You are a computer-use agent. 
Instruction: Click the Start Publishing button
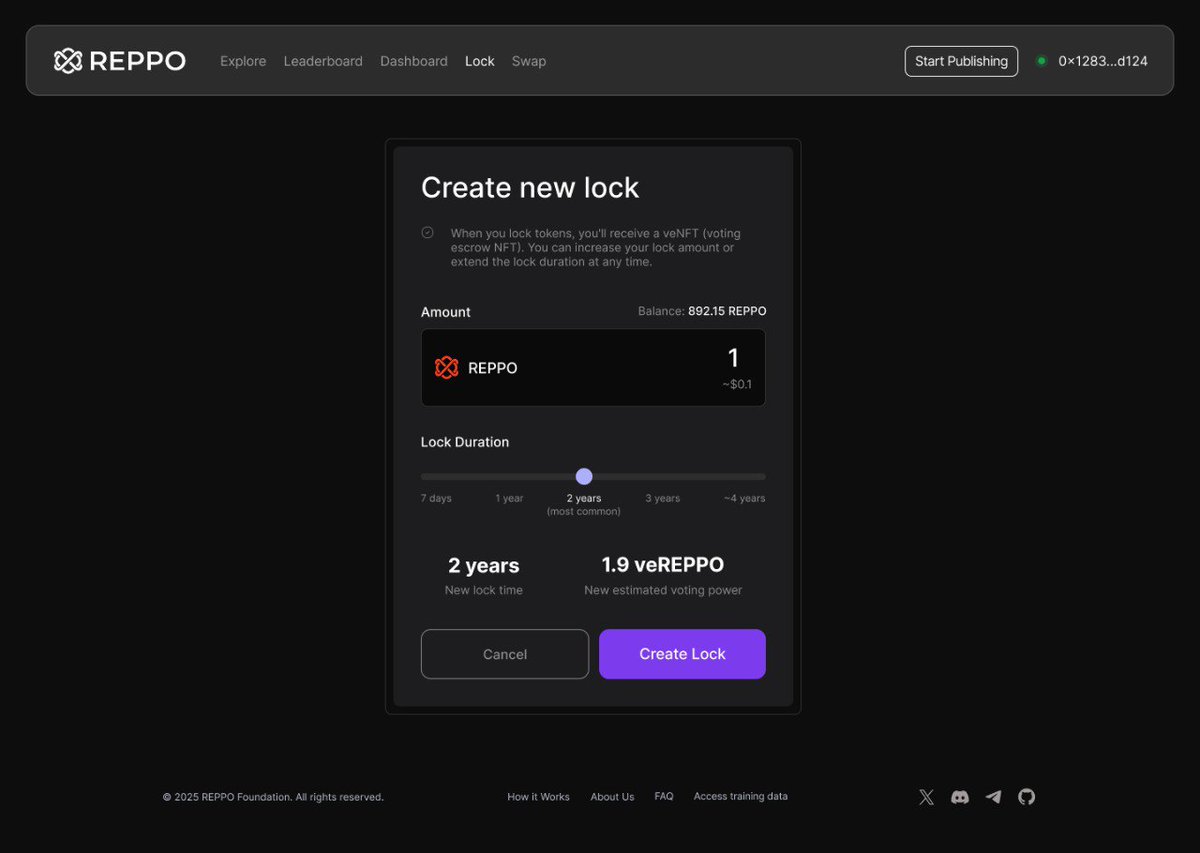click(x=961, y=61)
